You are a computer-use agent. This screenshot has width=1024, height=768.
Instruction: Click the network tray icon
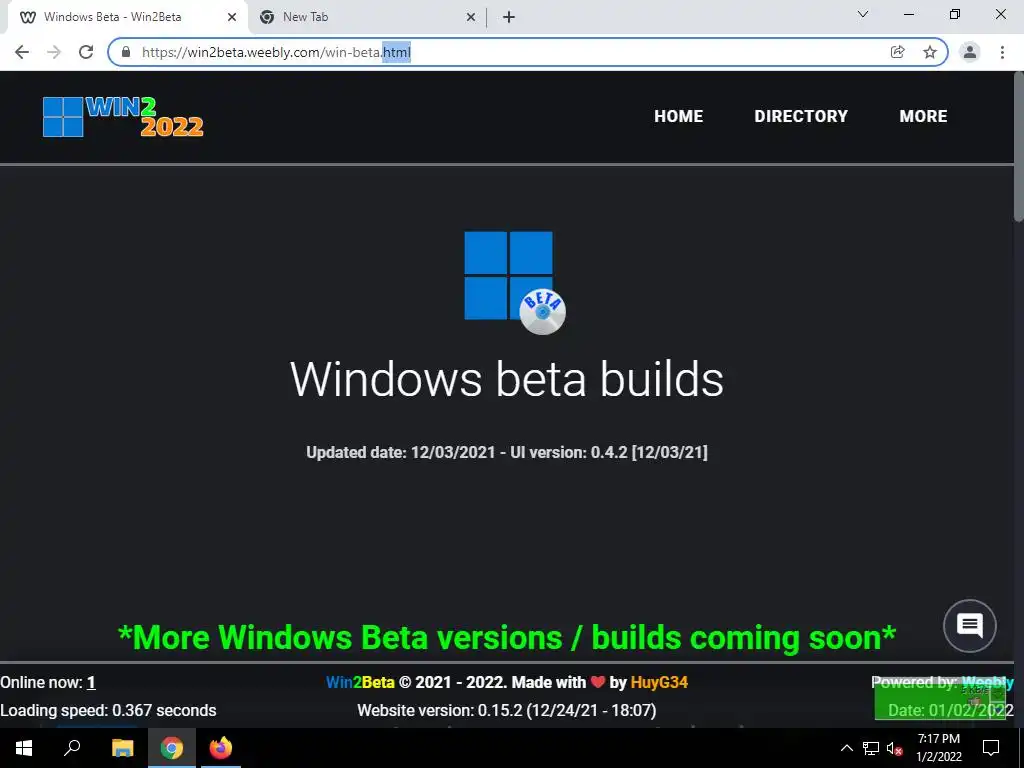pyautogui.click(x=871, y=748)
